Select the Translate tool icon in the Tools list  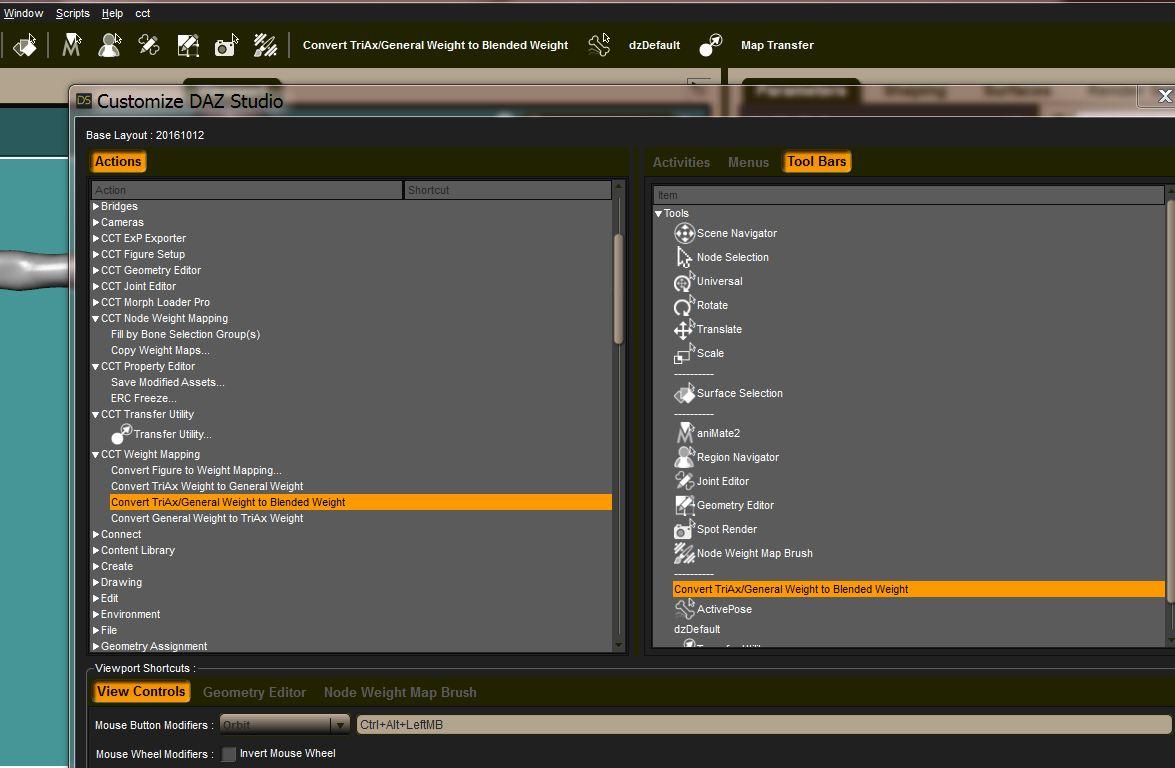(684, 329)
